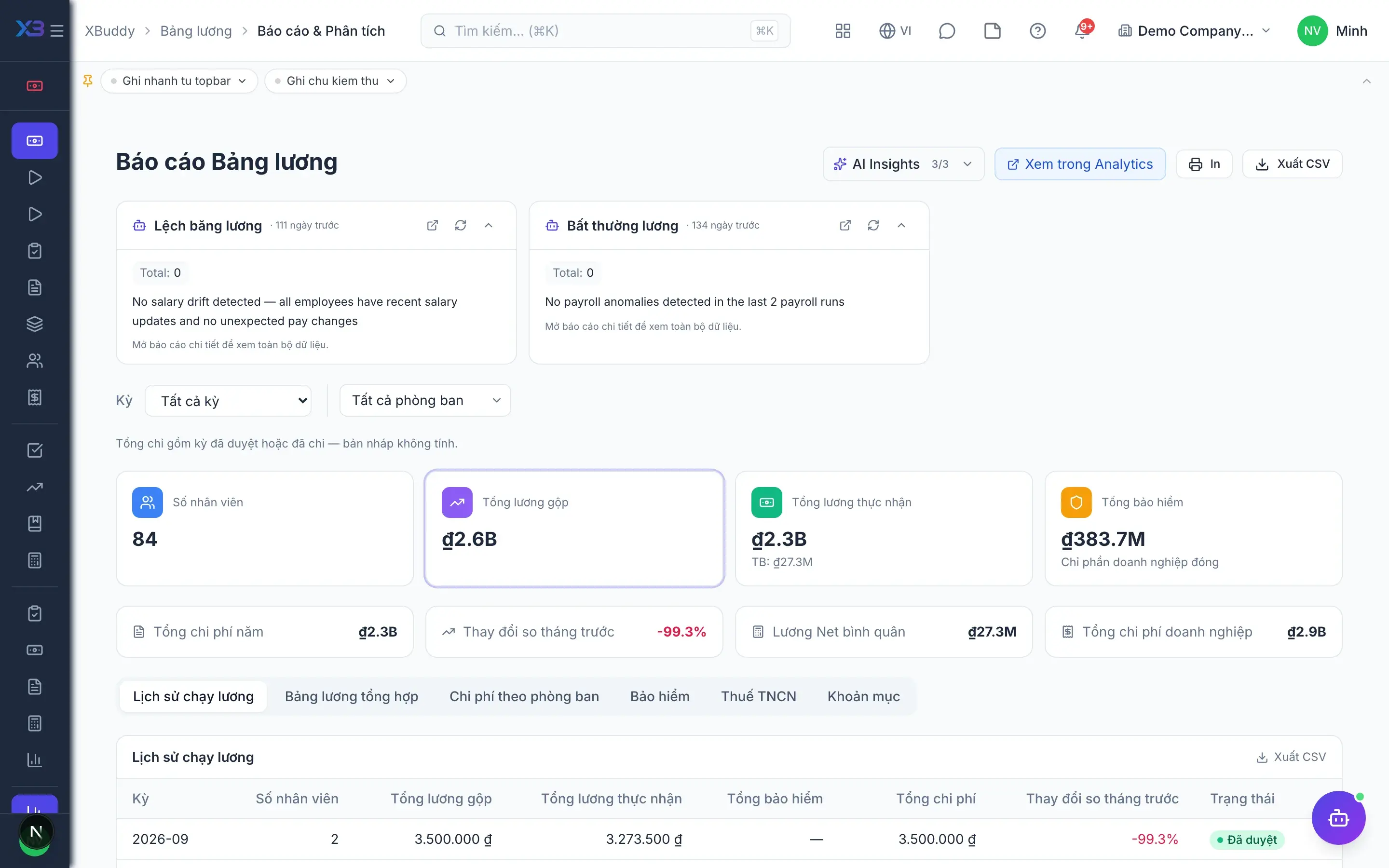Switch to Bảng lương tổng hợp tab

(x=351, y=696)
